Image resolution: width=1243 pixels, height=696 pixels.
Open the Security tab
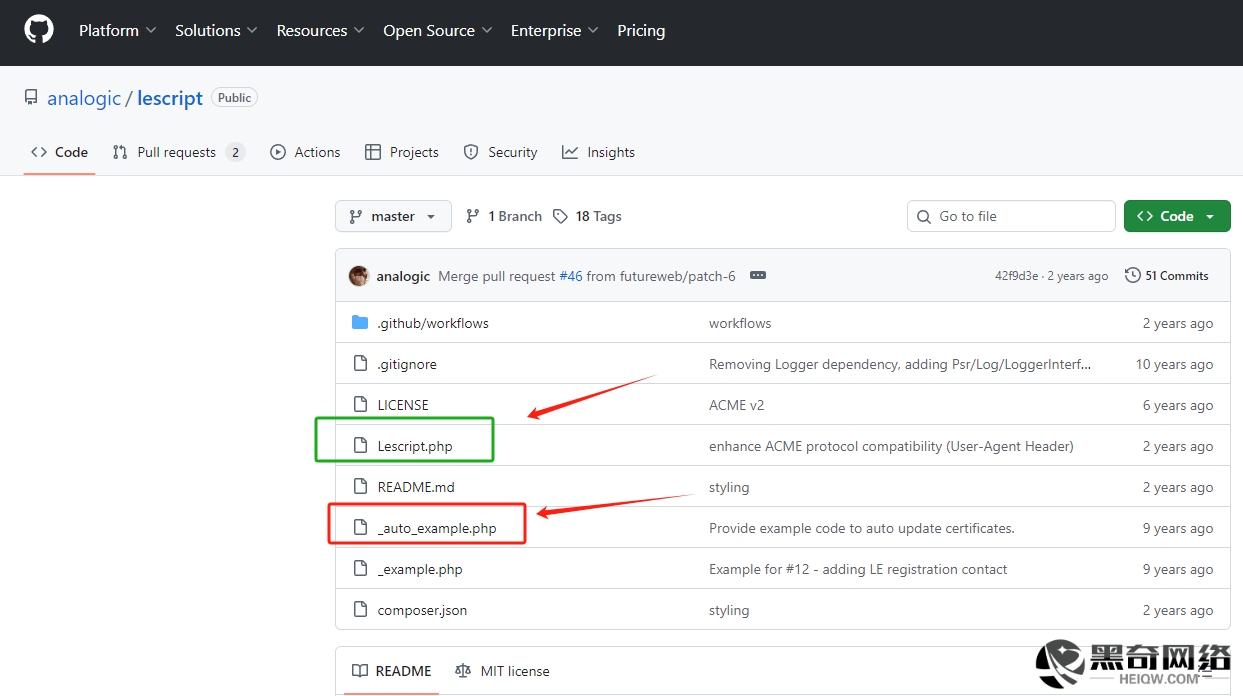(500, 152)
